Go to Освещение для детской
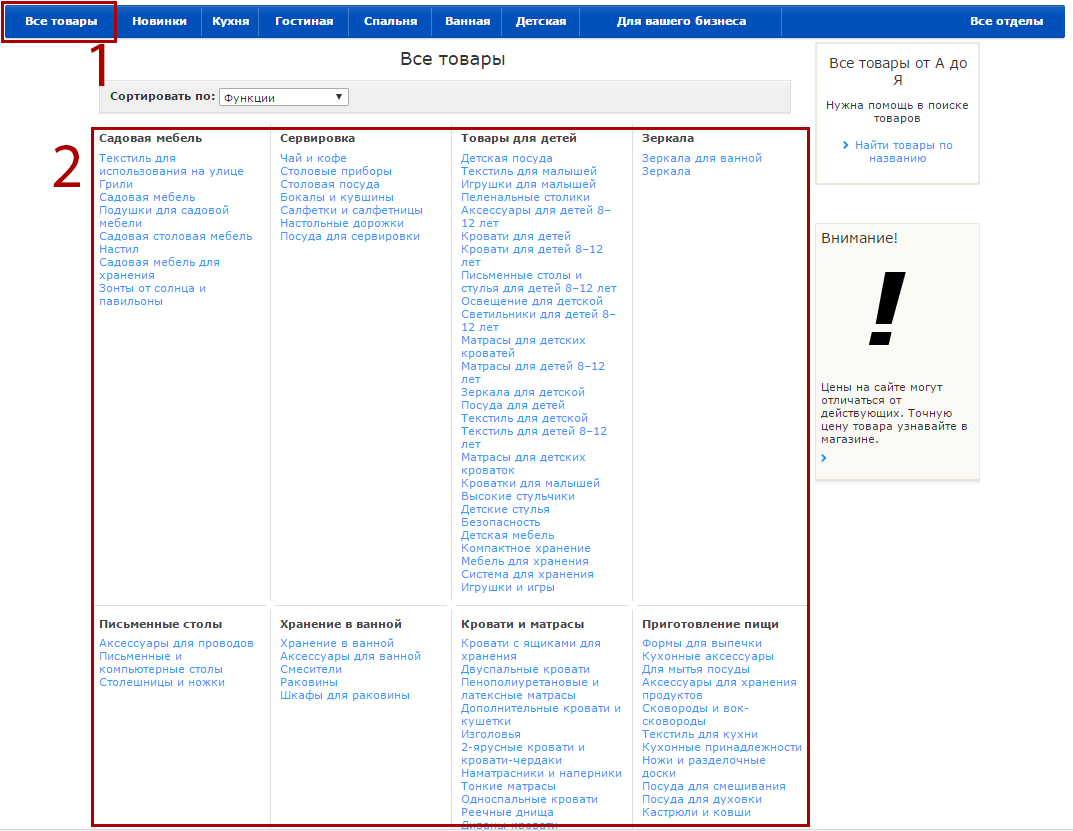 pyautogui.click(x=532, y=301)
